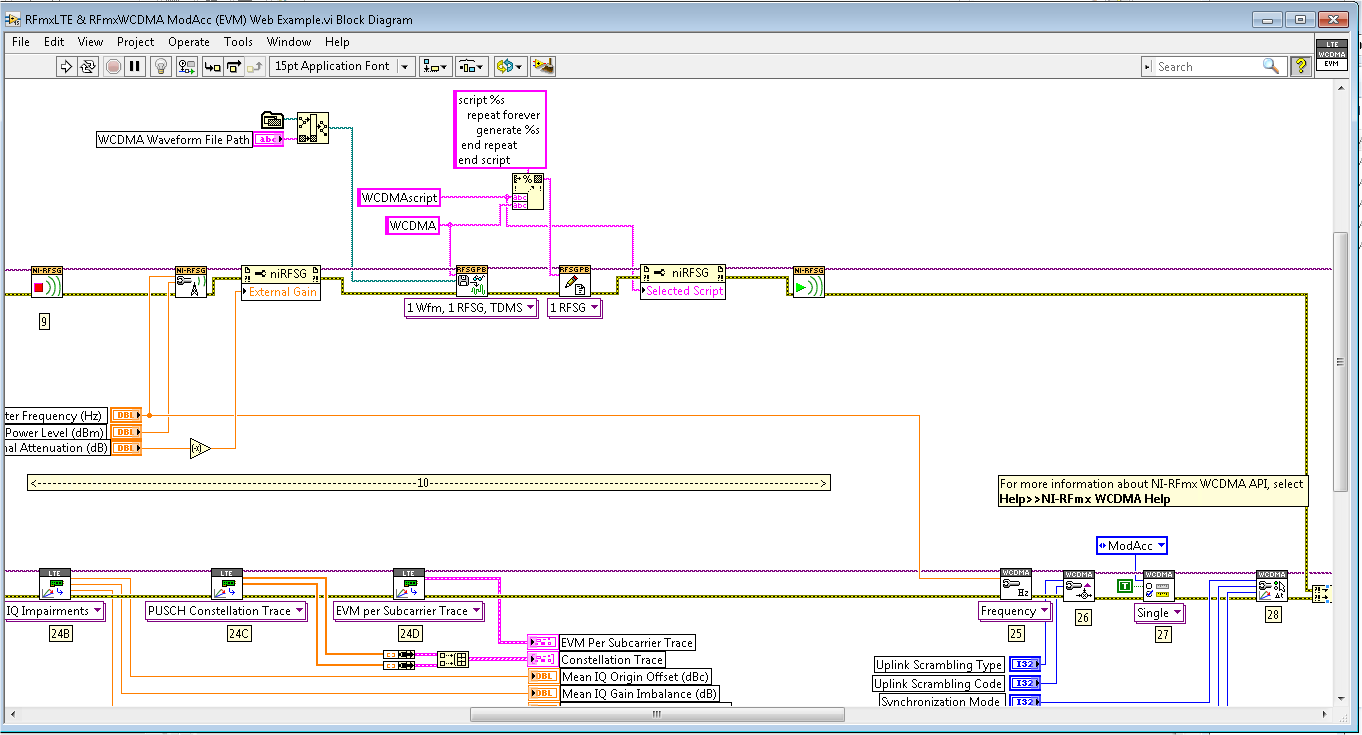Open the Edit menu

(54, 42)
